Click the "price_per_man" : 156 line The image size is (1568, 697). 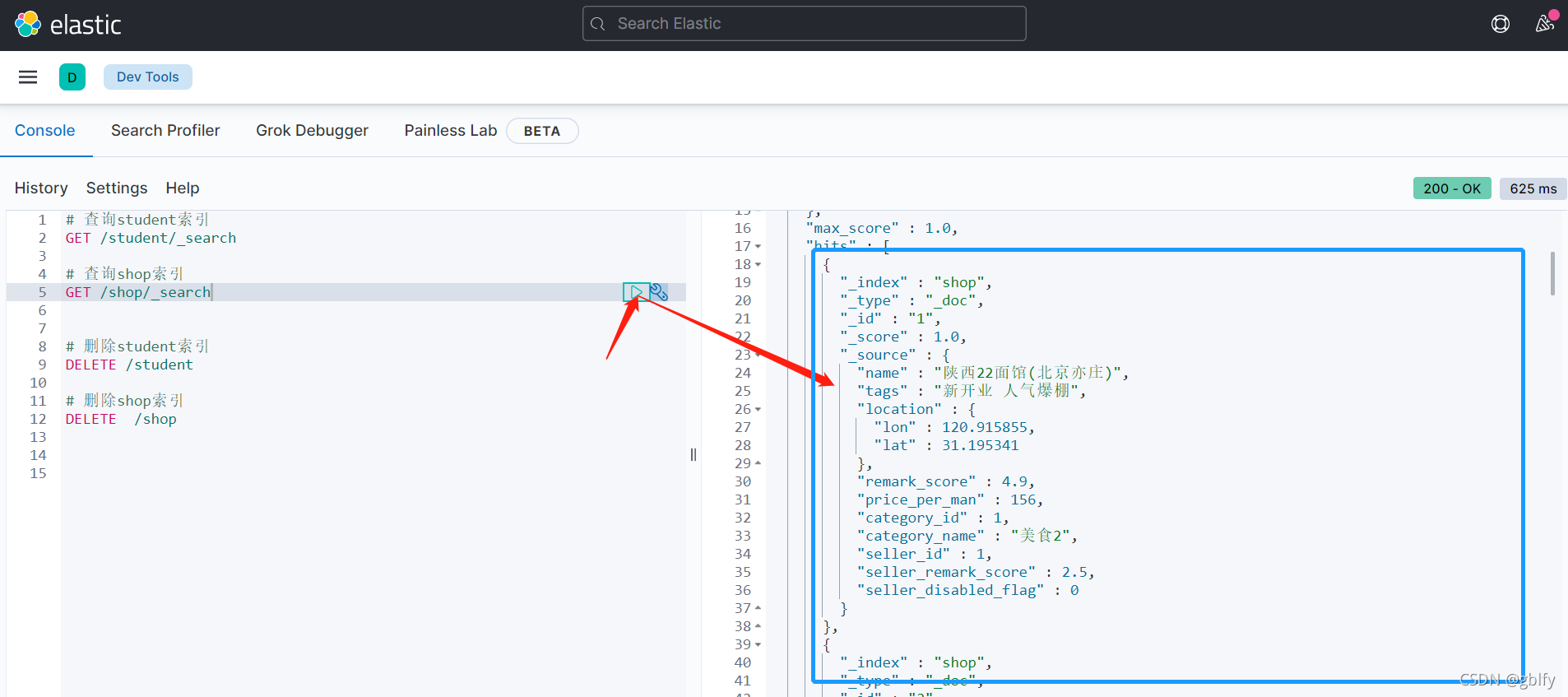(x=950, y=500)
